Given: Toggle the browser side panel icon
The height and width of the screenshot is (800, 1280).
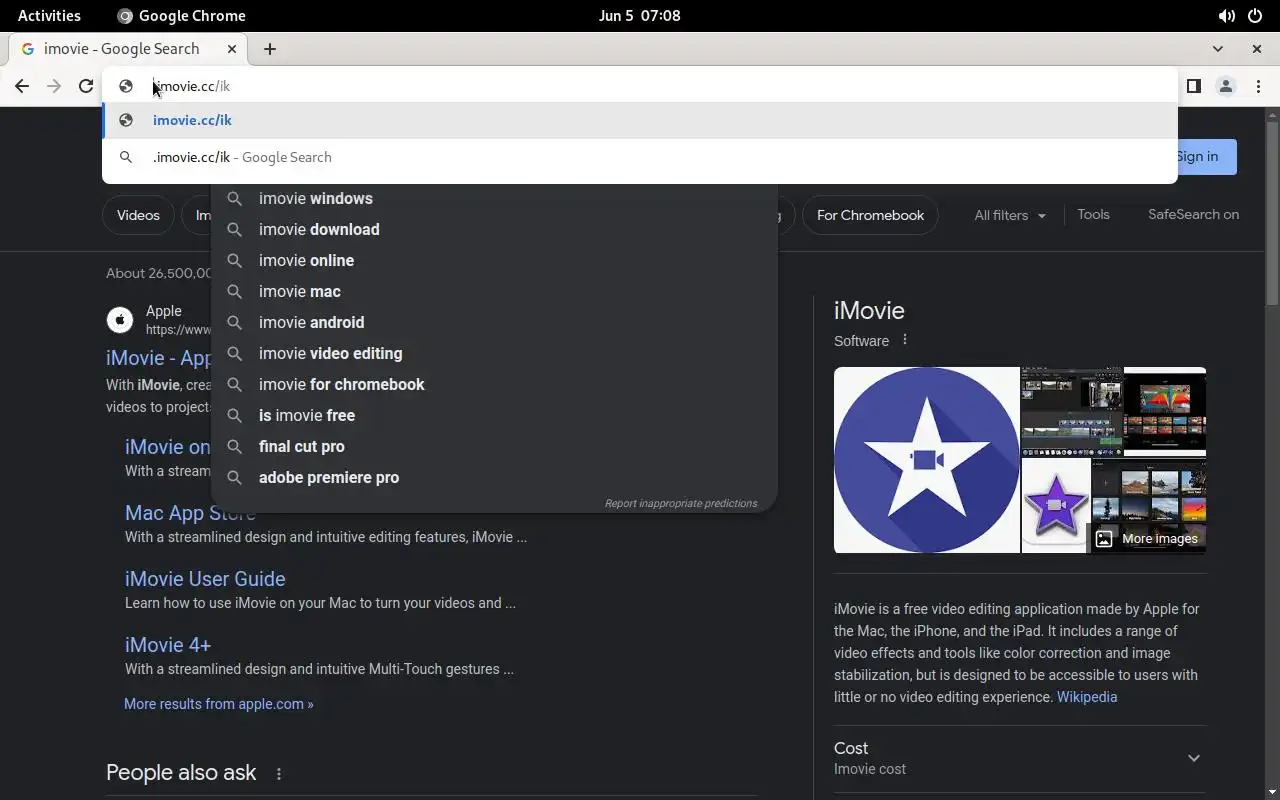Looking at the screenshot, I should 1193,86.
